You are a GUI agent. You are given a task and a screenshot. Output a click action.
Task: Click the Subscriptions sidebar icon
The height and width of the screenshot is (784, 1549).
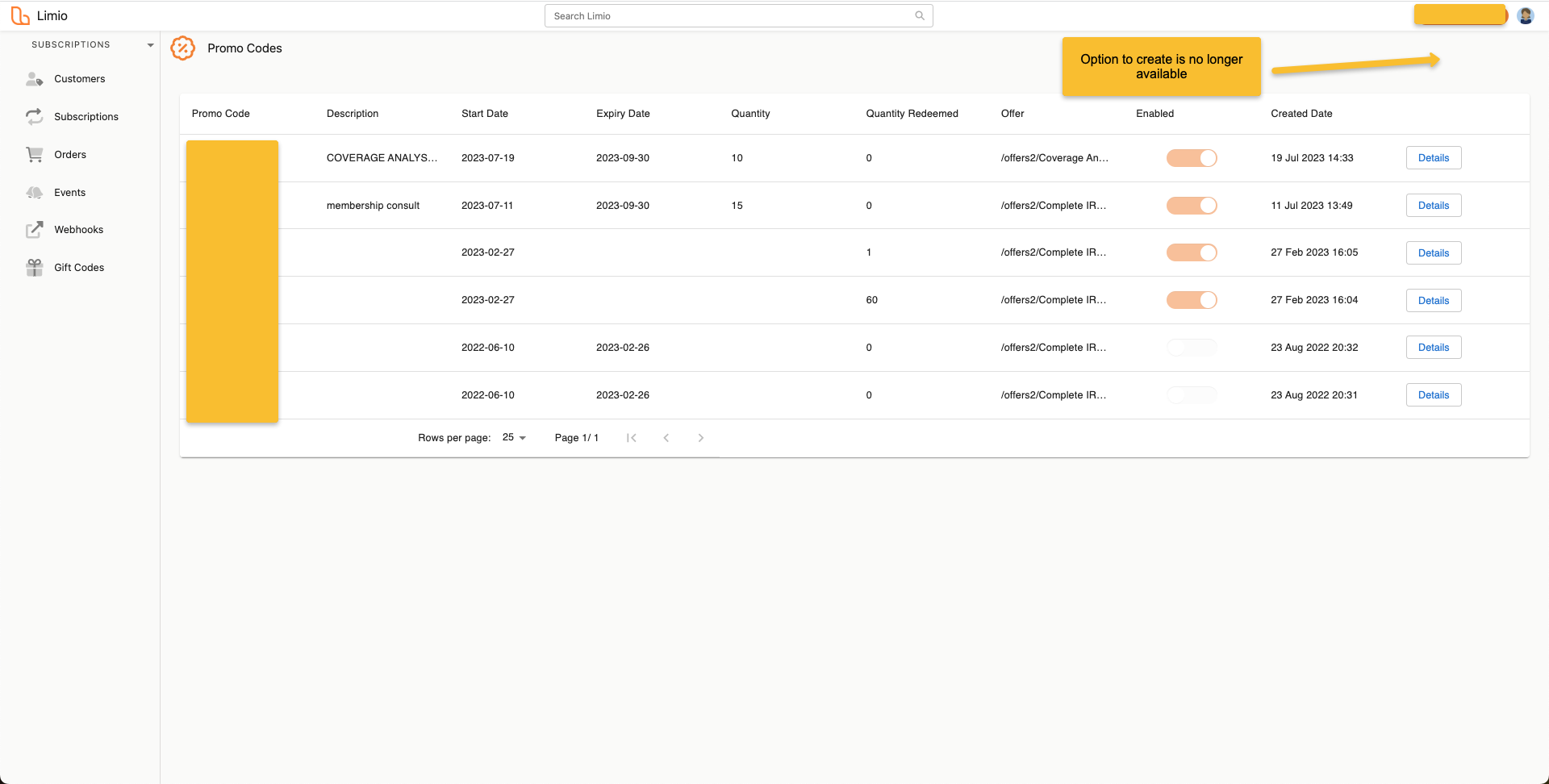[x=34, y=117]
